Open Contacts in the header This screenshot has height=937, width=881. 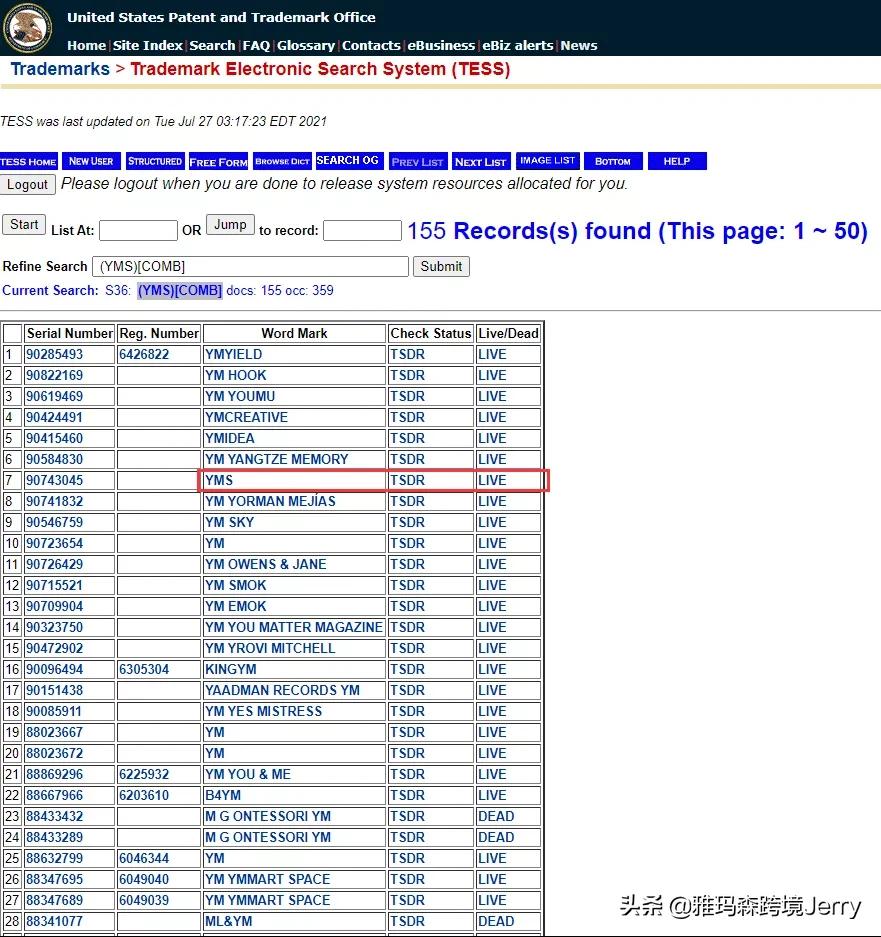[x=371, y=45]
